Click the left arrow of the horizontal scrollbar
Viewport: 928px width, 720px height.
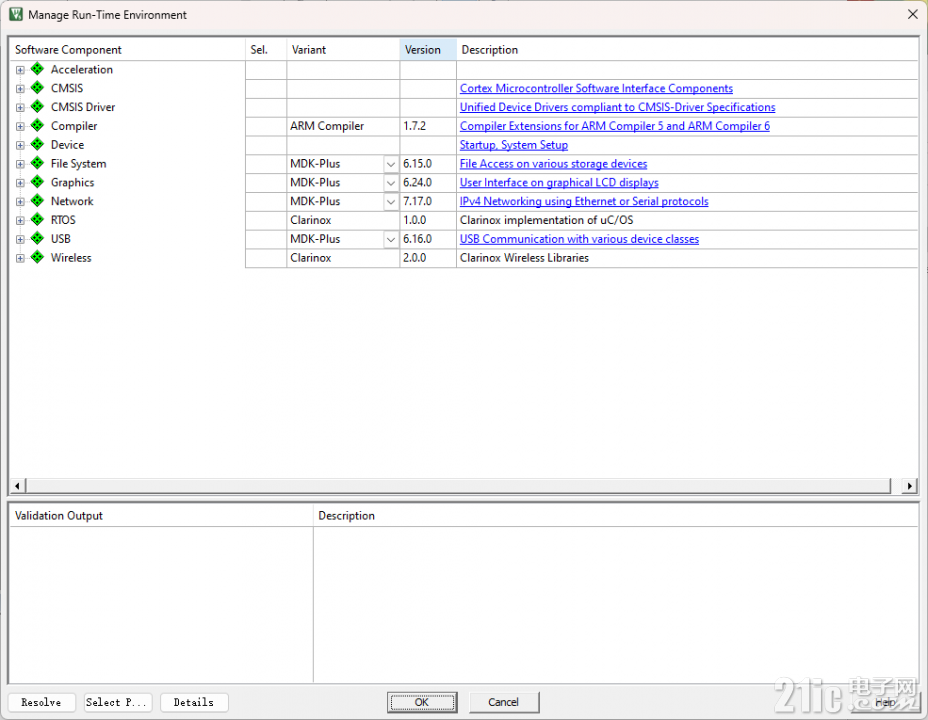pos(17,486)
